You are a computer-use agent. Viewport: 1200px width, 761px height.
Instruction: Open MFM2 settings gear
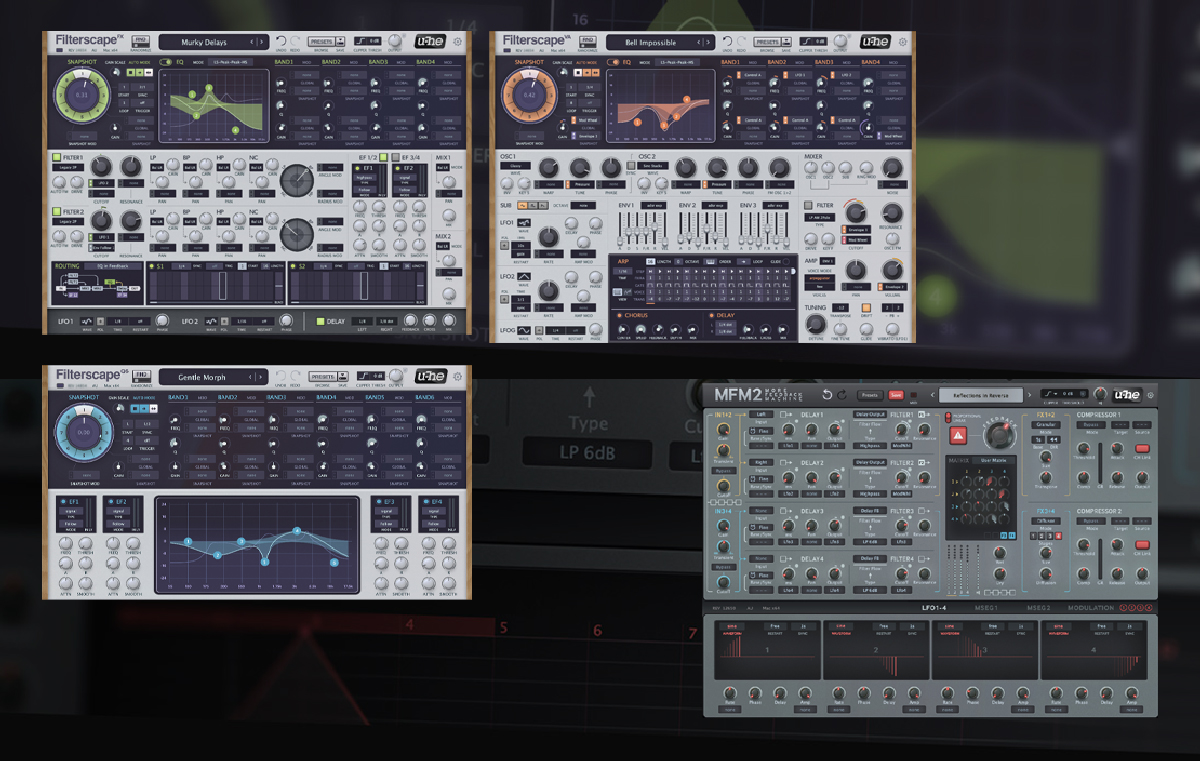[x=1150, y=395]
